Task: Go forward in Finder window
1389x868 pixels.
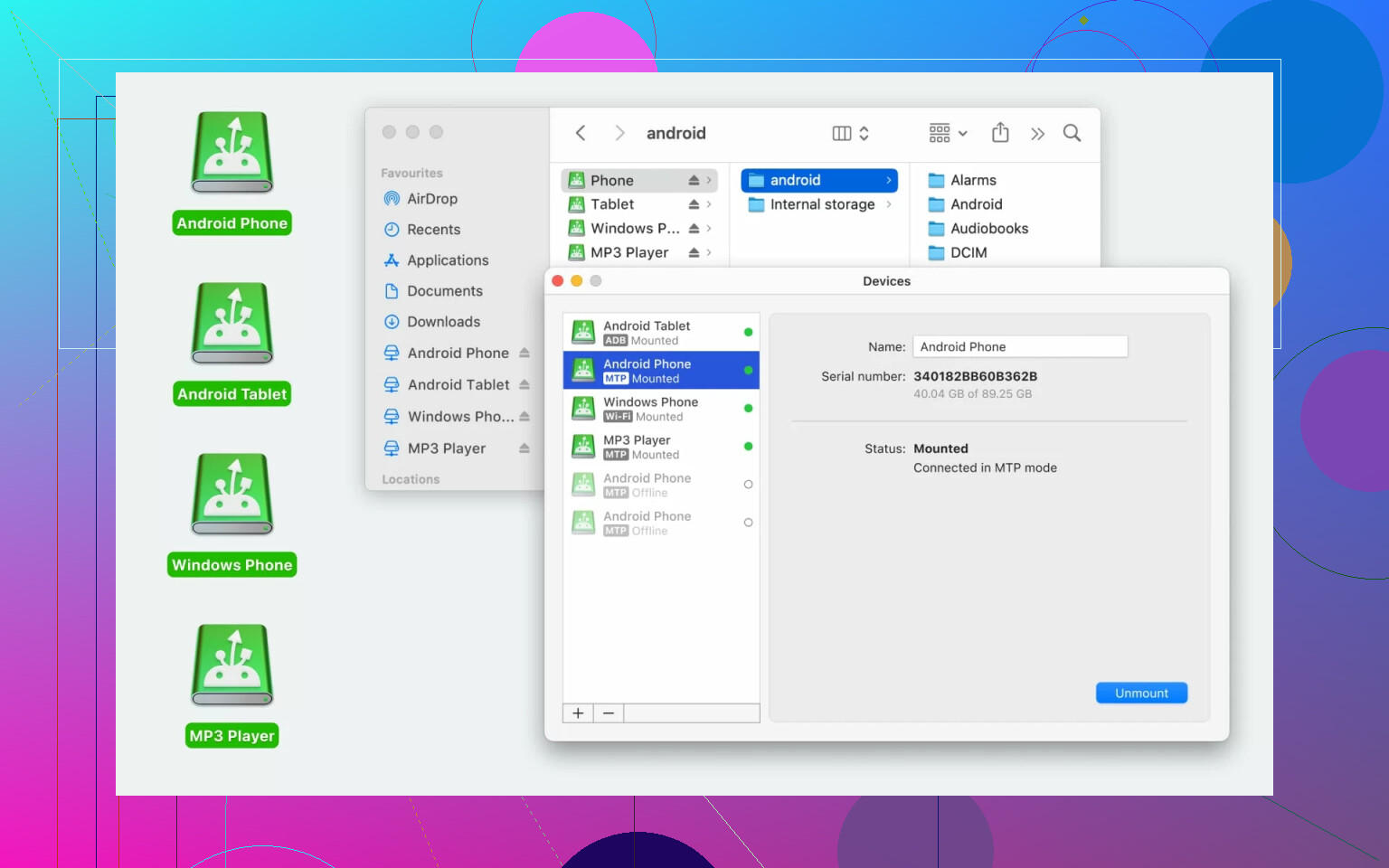Action: (x=619, y=133)
